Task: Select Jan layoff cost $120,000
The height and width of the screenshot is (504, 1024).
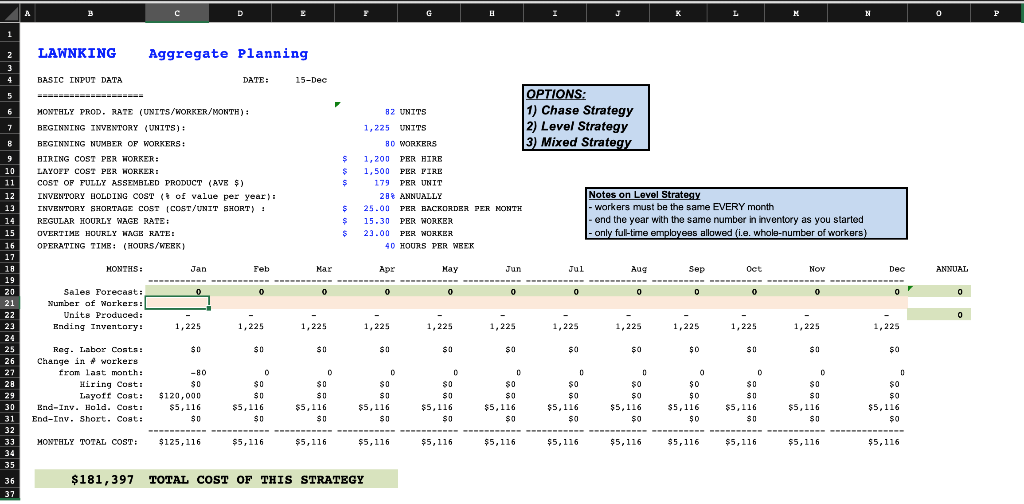Action: 180,396
